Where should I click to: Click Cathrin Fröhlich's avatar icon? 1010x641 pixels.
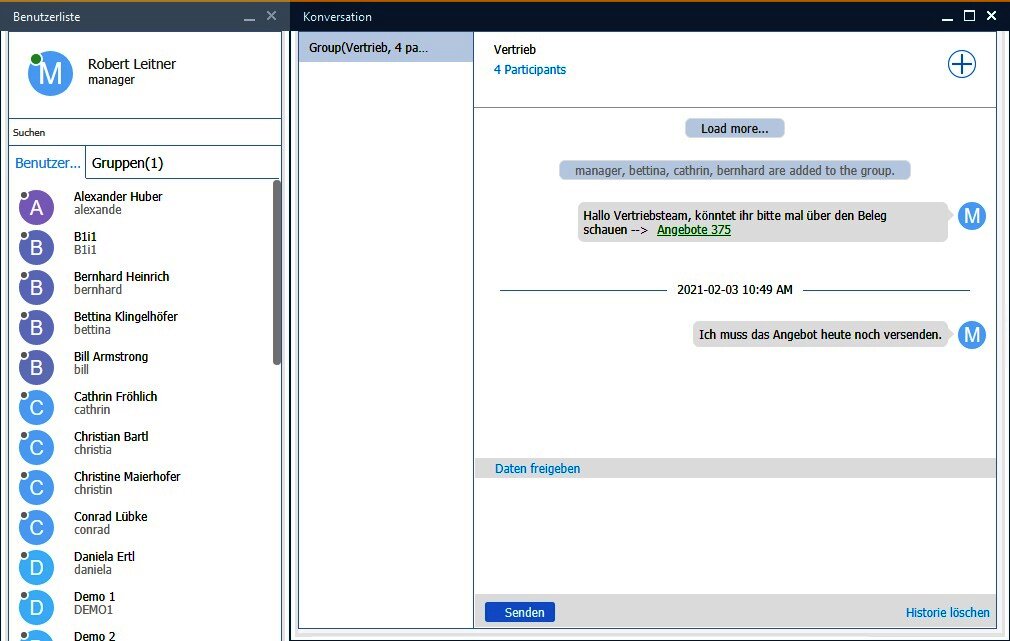coord(37,407)
